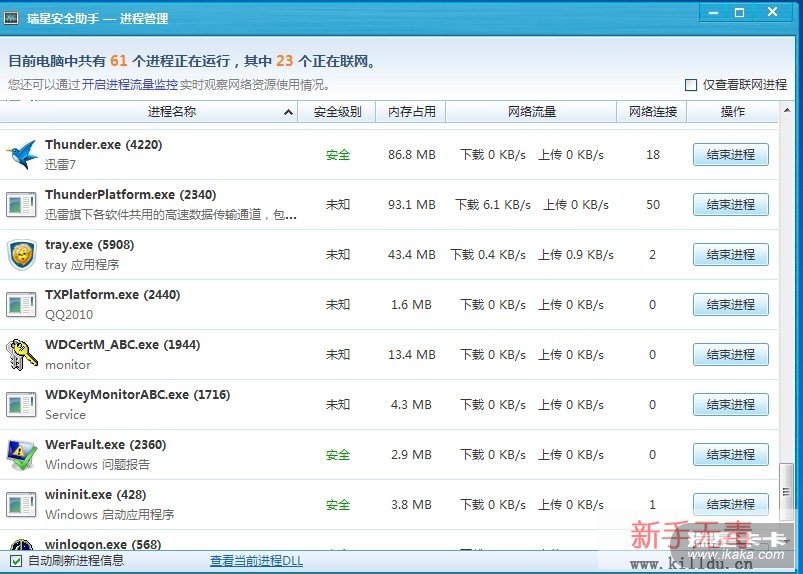The image size is (803, 574).
Task: Open the 开启进程流量监控 link
Action: [x=130, y=85]
